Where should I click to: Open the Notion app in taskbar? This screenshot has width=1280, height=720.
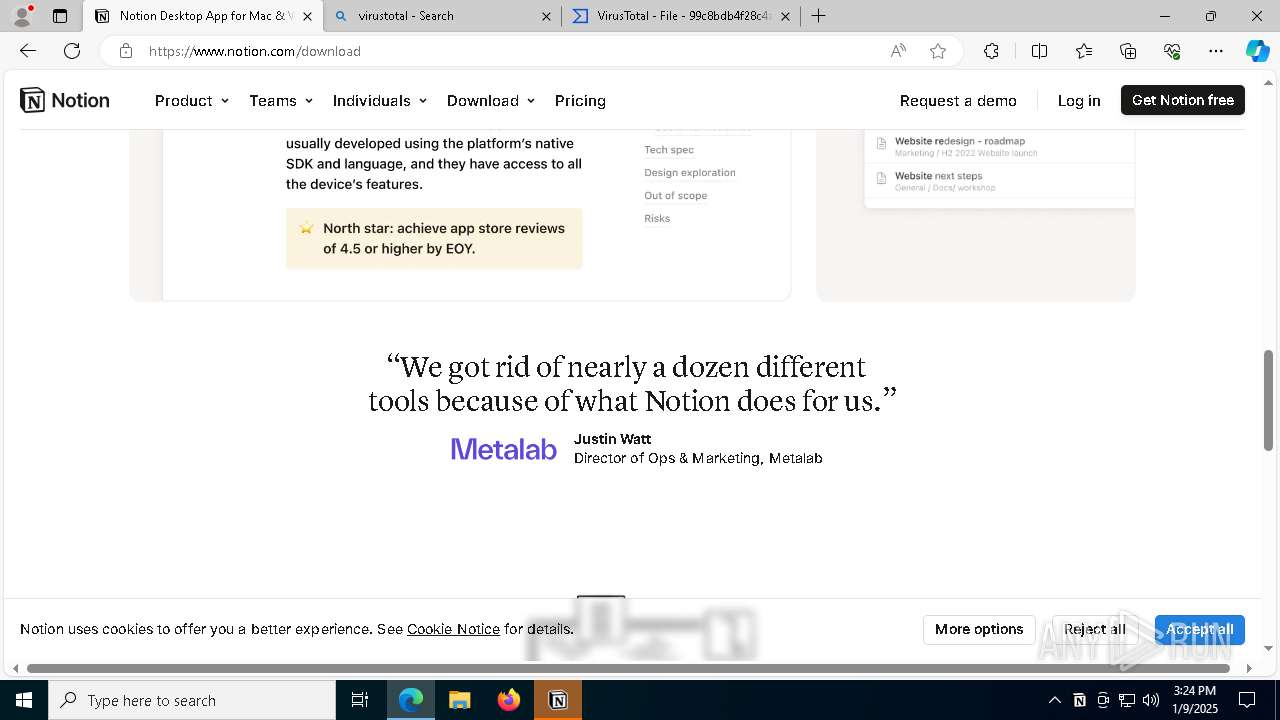(x=558, y=700)
